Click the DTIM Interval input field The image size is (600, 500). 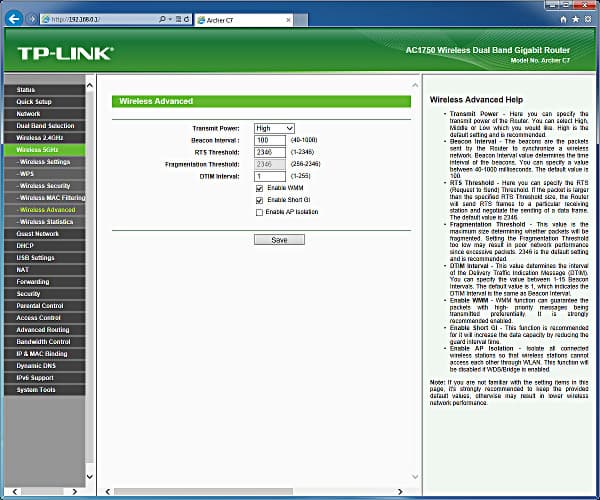[x=270, y=176]
